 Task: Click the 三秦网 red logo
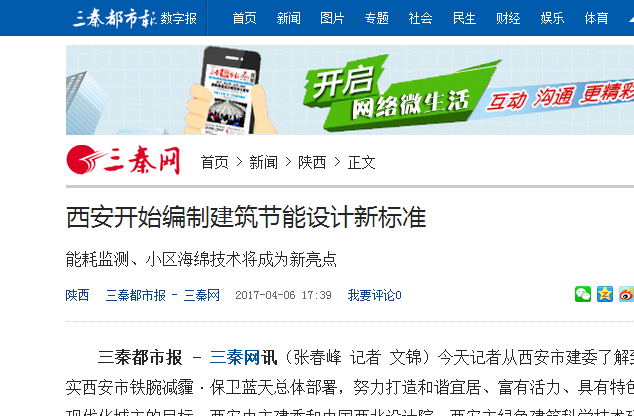(123, 160)
